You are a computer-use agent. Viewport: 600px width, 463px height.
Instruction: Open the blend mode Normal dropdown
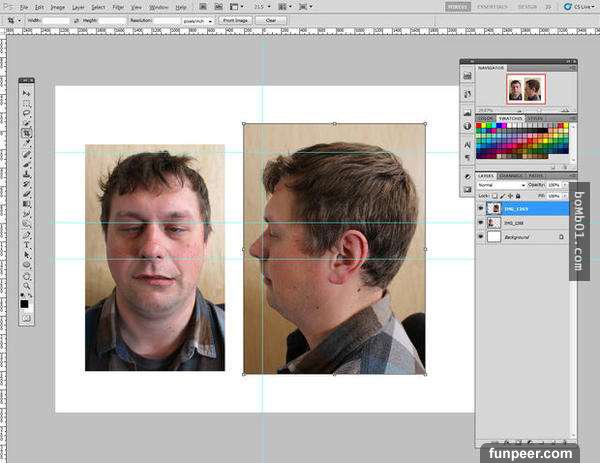[501, 185]
